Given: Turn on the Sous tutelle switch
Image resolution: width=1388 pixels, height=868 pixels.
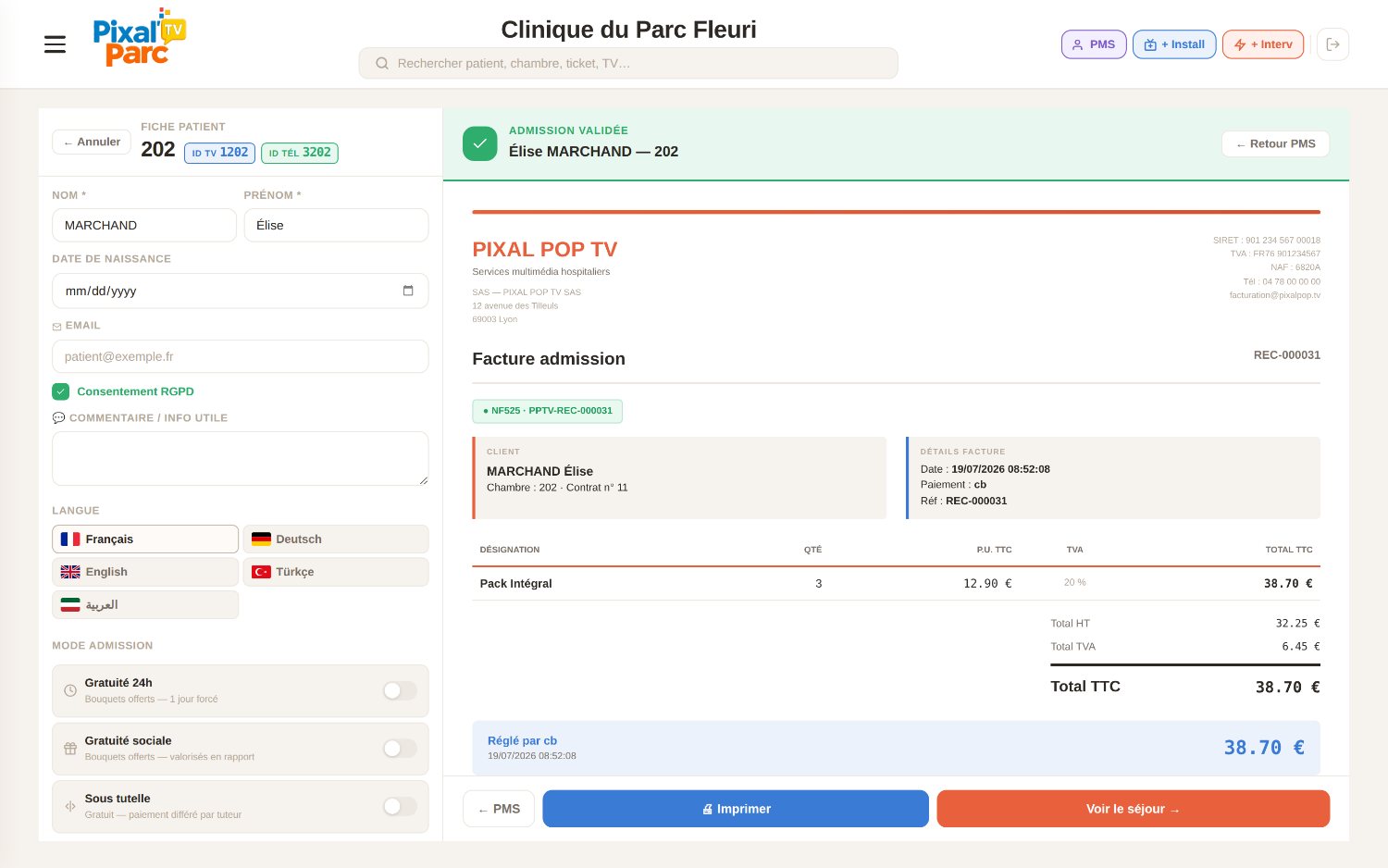Looking at the screenshot, I should pos(400,806).
